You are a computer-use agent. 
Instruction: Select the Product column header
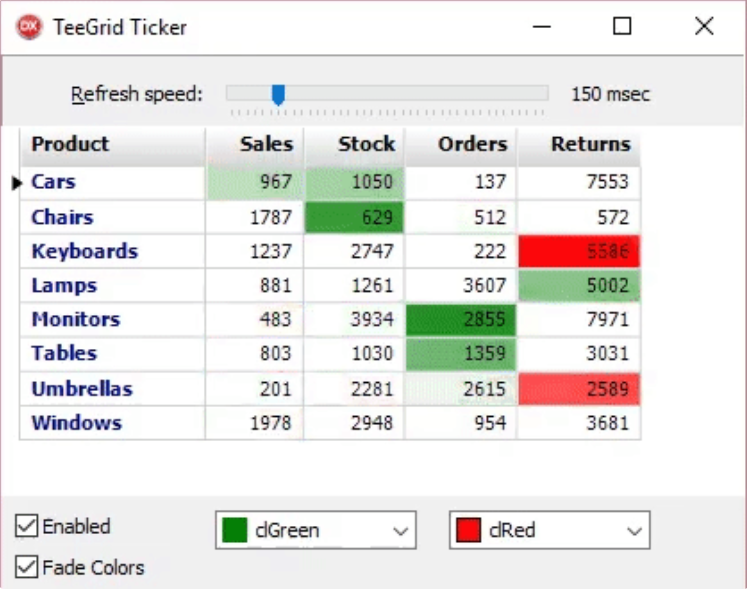point(112,144)
